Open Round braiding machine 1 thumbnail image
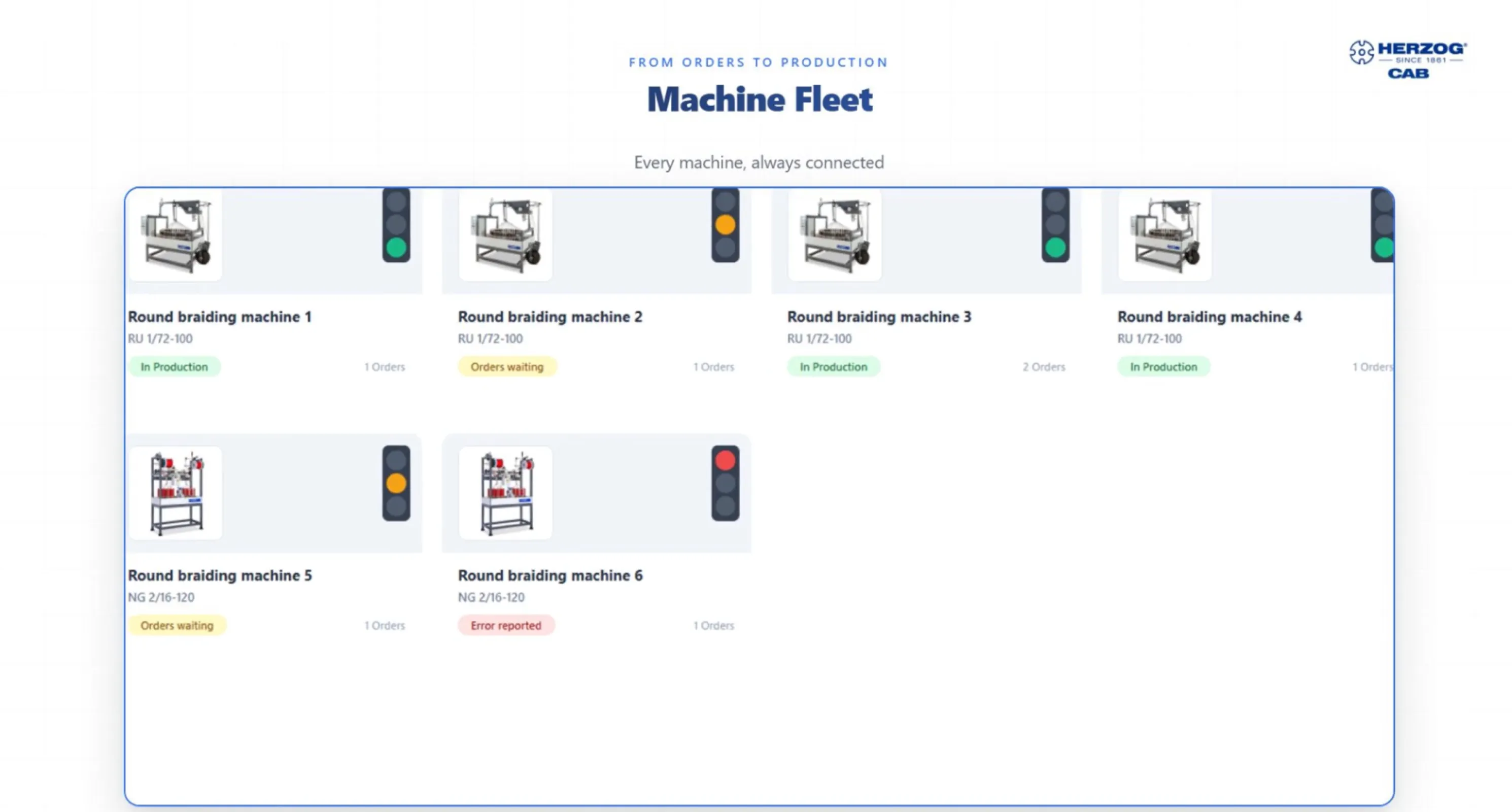 (x=176, y=235)
